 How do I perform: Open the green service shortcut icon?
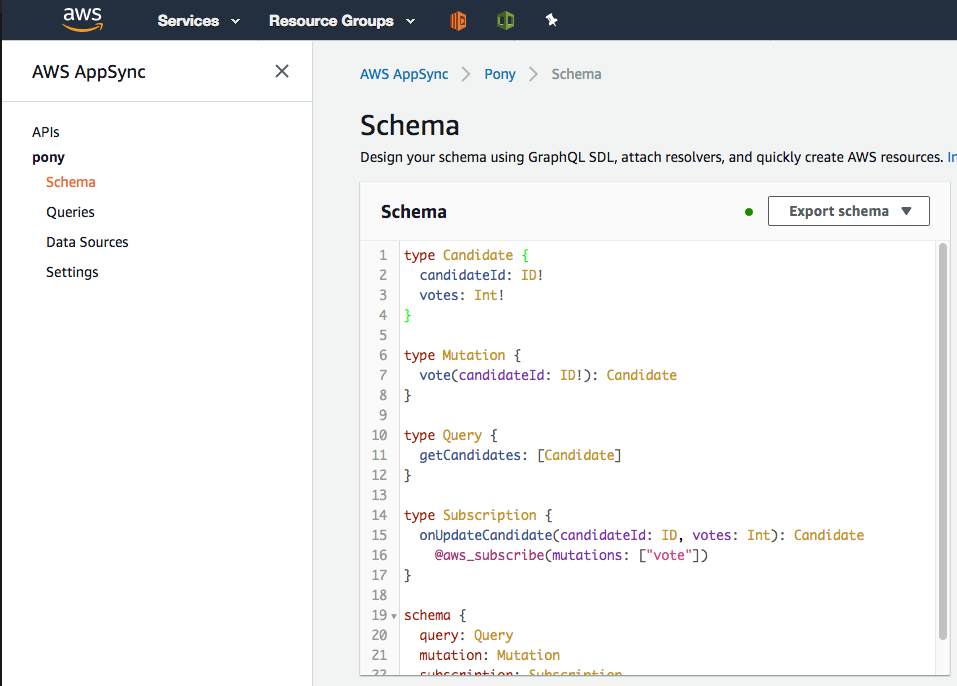(506, 20)
